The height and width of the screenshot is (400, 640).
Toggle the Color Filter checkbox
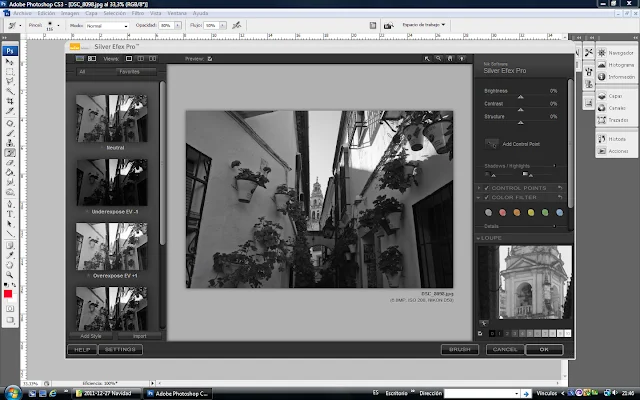coord(487,198)
